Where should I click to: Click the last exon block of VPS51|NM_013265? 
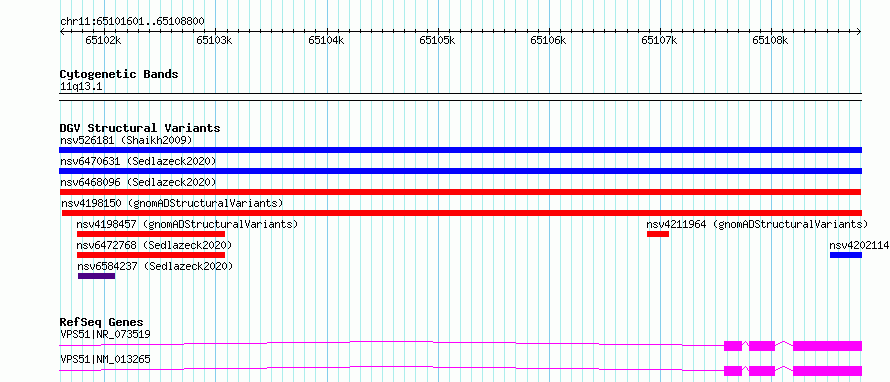828,371
